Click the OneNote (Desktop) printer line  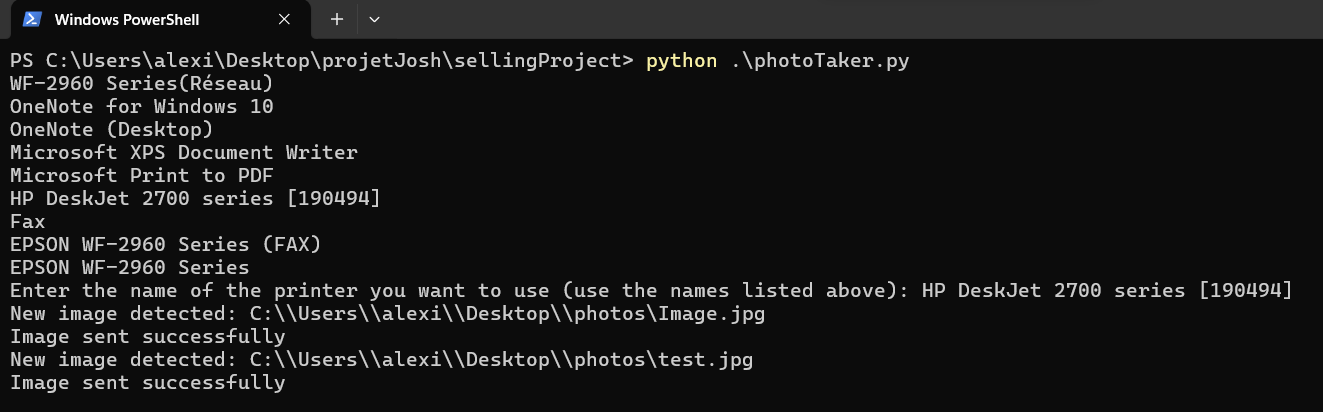pos(111,130)
